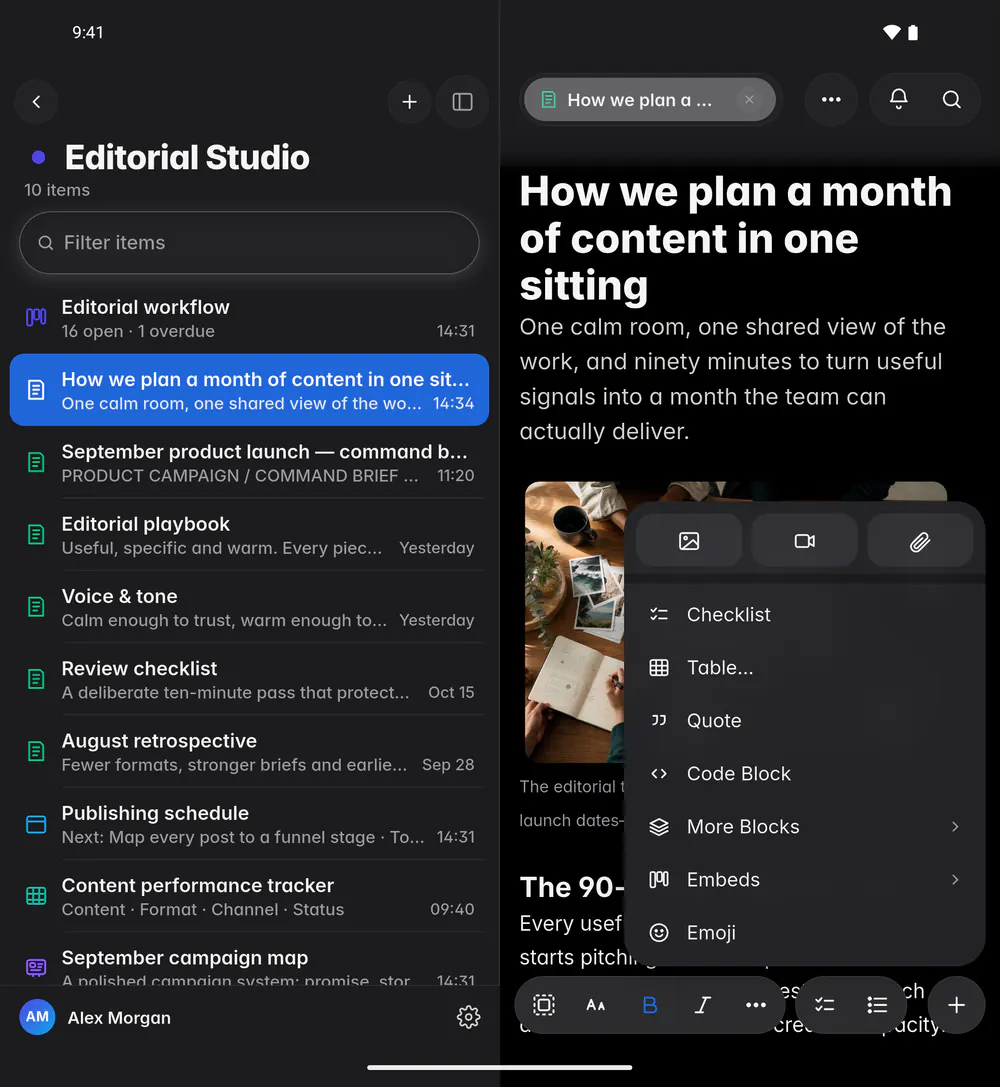Click the editorial desk photo thumbnail
Screen dimensions: 1000x1087
pos(574,622)
